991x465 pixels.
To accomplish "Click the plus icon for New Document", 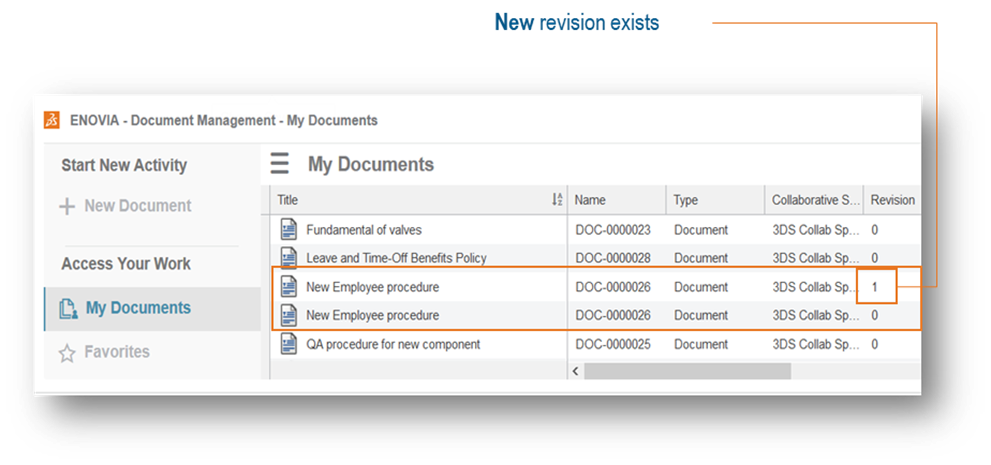I will 67,206.
